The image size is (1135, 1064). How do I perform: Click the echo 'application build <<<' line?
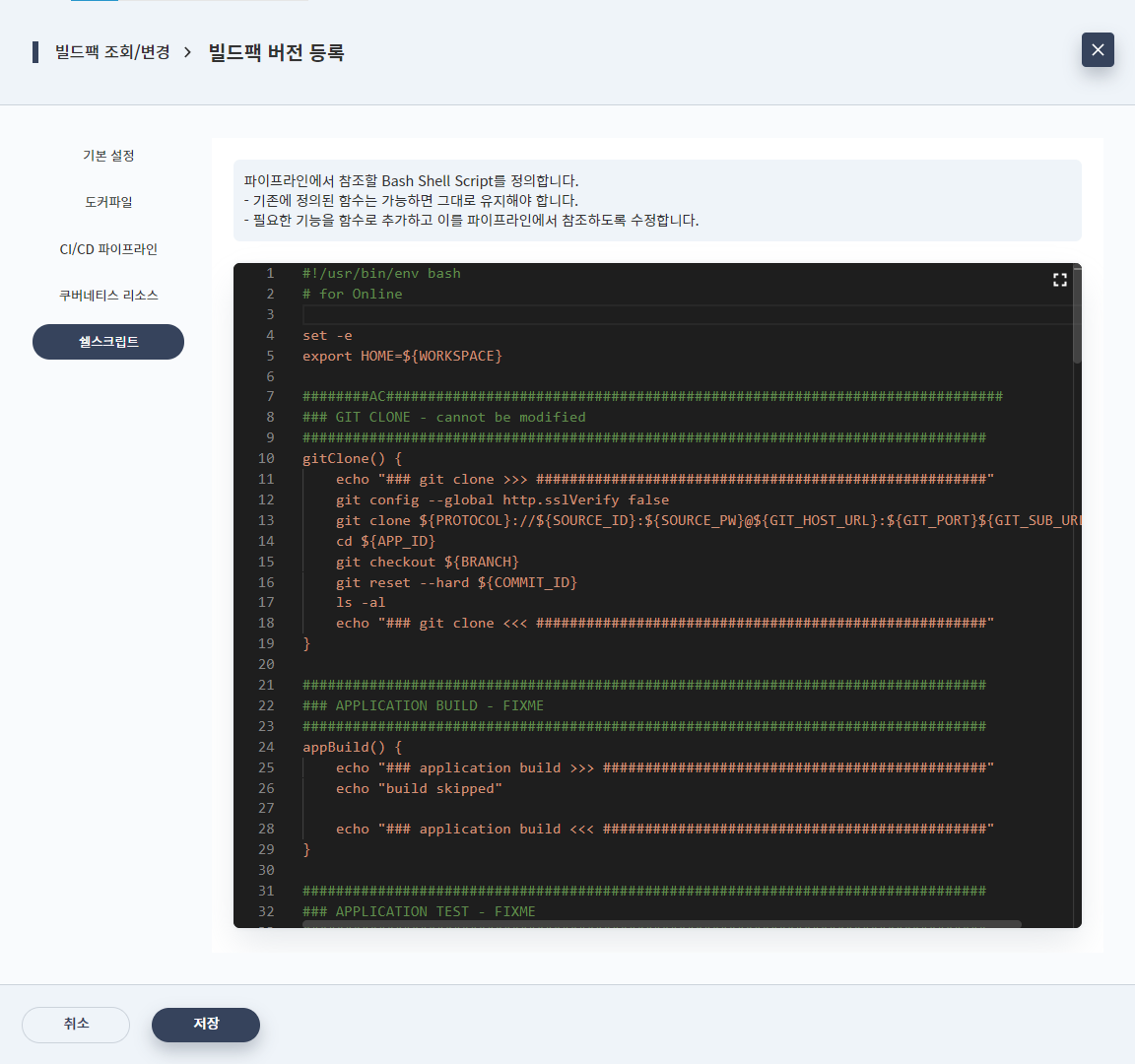click(665, 830)
